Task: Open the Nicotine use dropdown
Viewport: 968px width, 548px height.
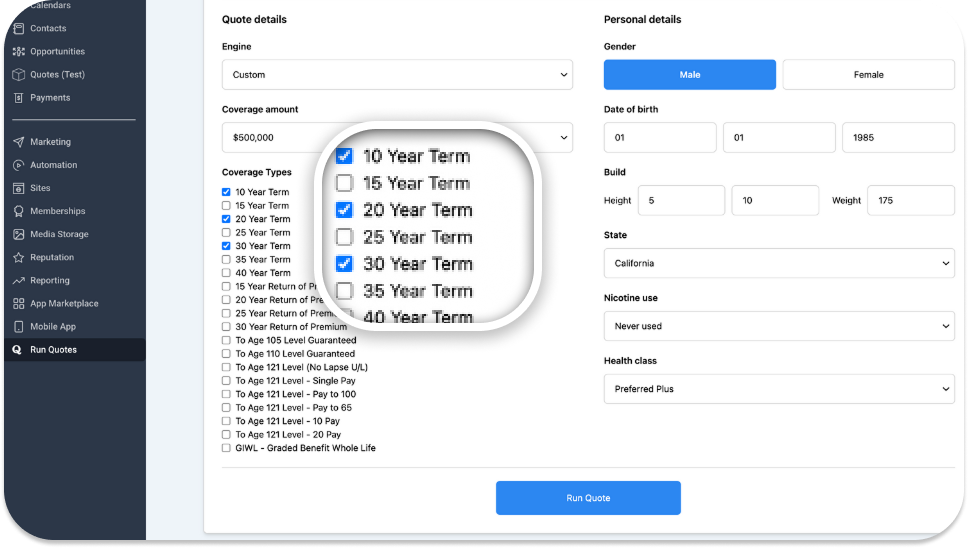Action: click(x=779, y=326)
